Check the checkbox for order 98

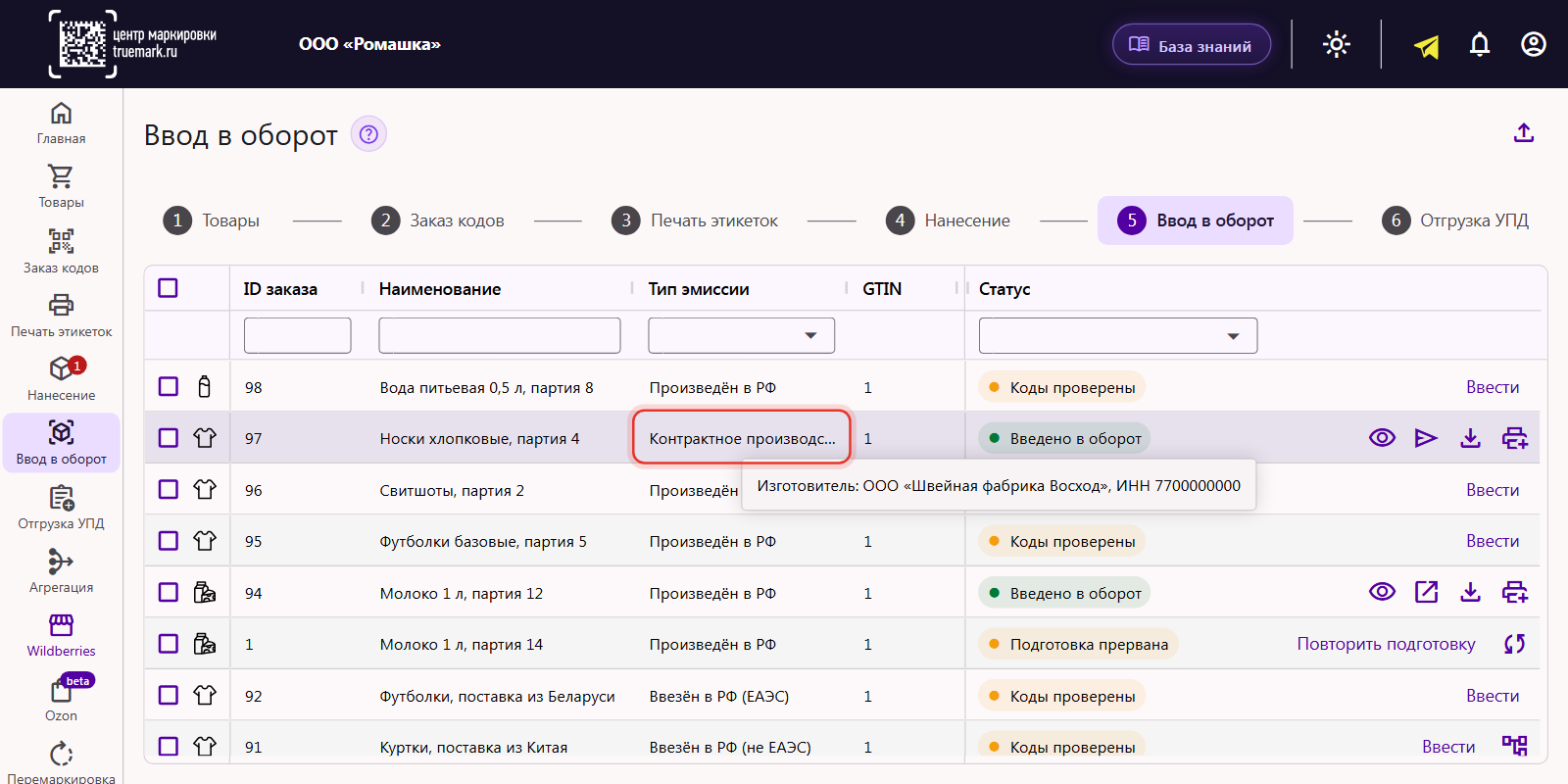click(x=169, y=387)
